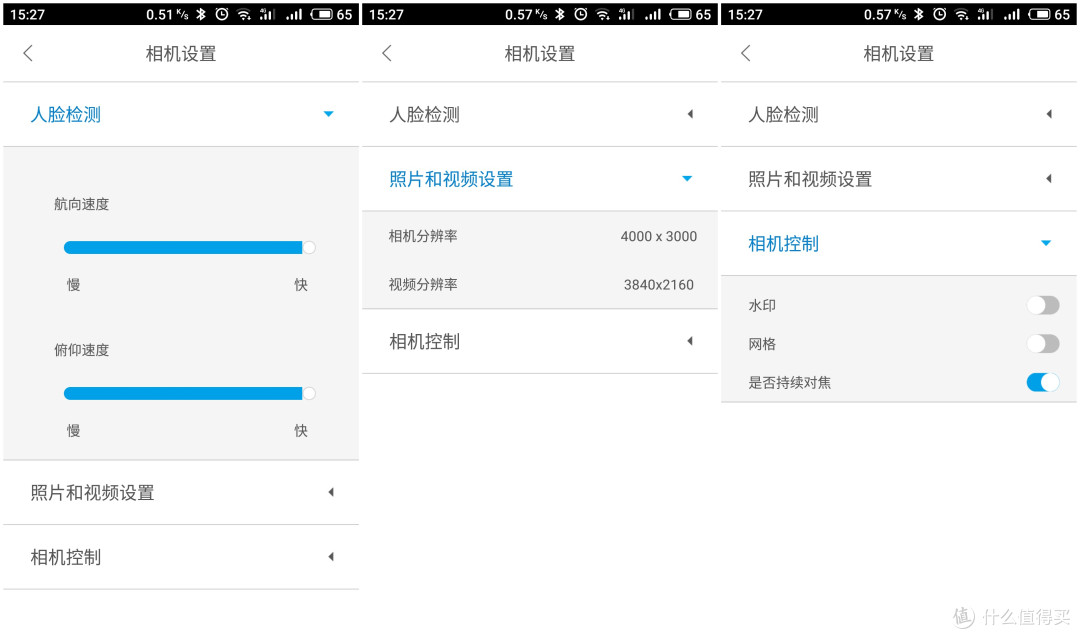Tap back arrow in middle screen header
The height and width of the screenshot is (639, 1080).
coord(387,53)
